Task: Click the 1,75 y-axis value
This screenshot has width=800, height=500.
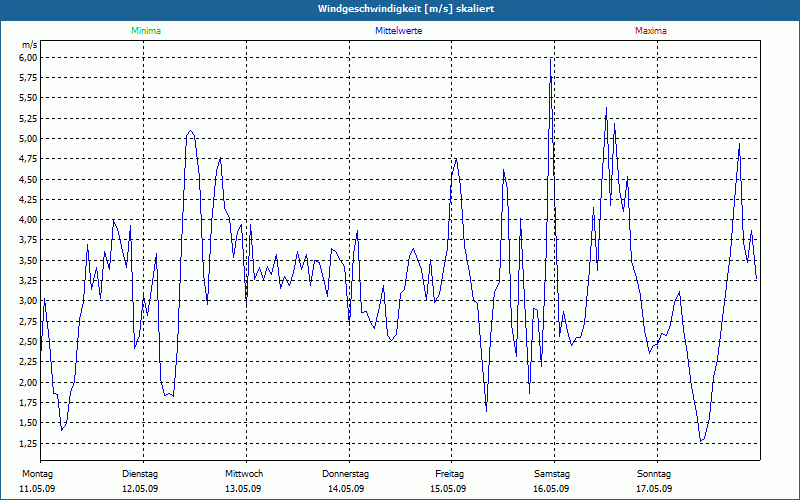Action: [x=28, y=403]
